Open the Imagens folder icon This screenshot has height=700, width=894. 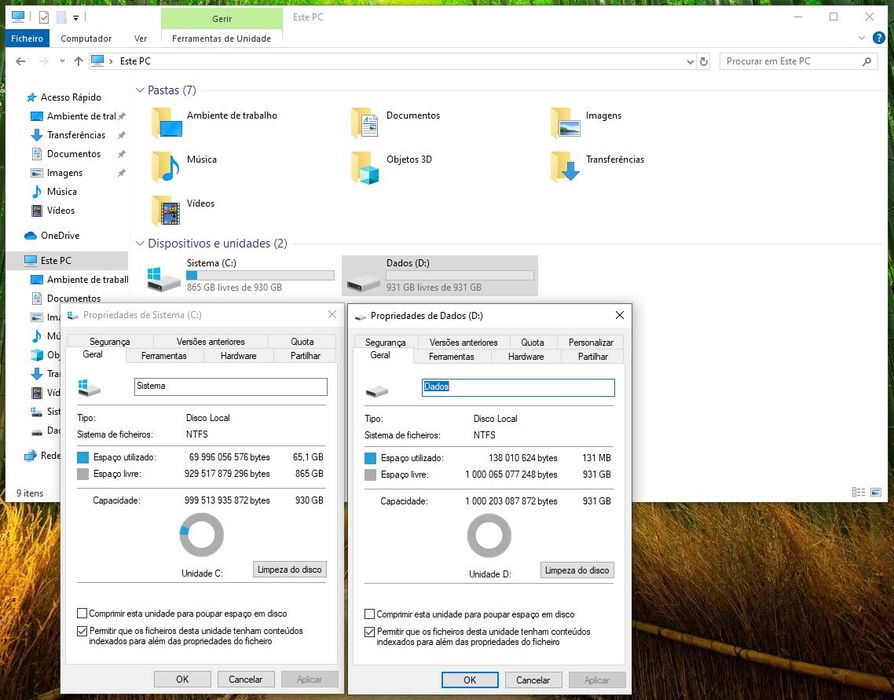(x=566, y=123)
